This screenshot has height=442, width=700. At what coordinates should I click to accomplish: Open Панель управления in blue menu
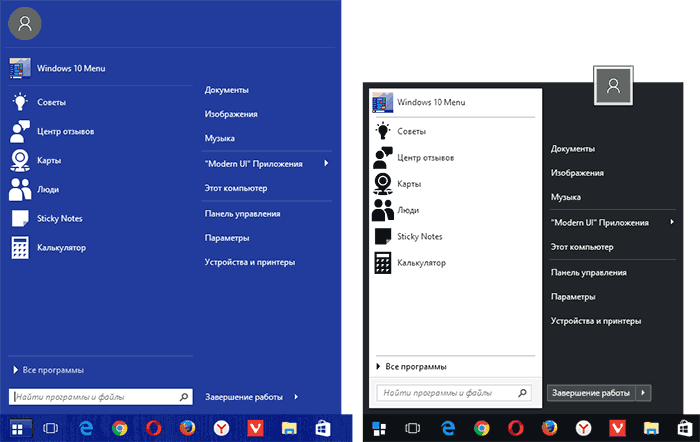click(x=242, y=214)
